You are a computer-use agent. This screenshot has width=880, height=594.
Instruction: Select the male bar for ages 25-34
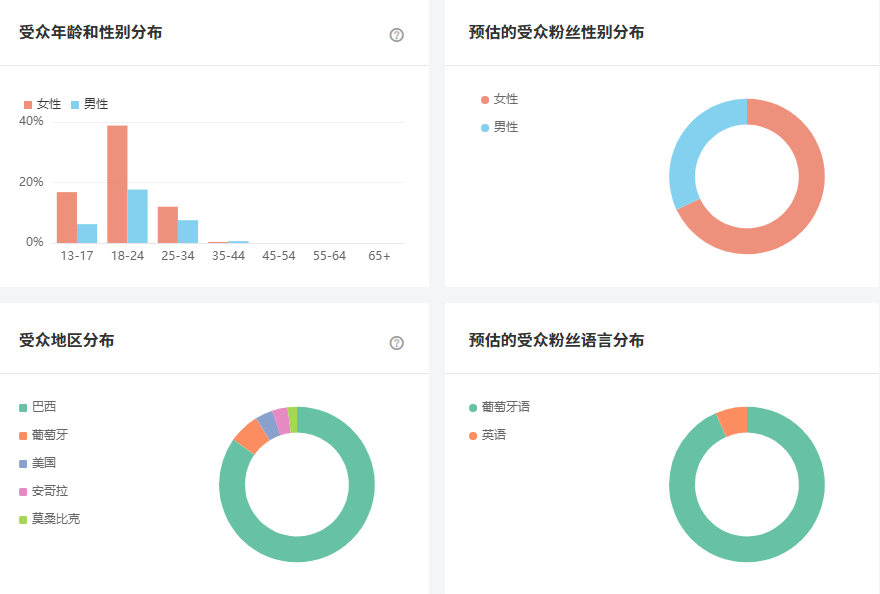(188, 231)
